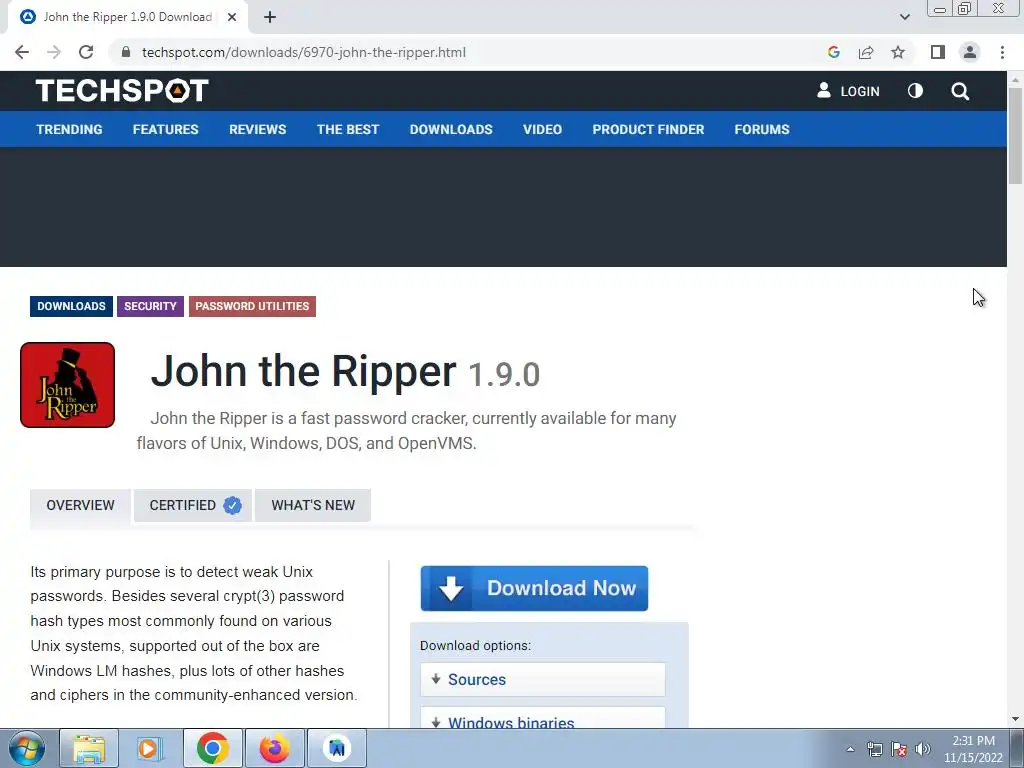Reload the page with the refresh icon
The width and height of the screenshot is (1024, 768).
tap(86, 52)
